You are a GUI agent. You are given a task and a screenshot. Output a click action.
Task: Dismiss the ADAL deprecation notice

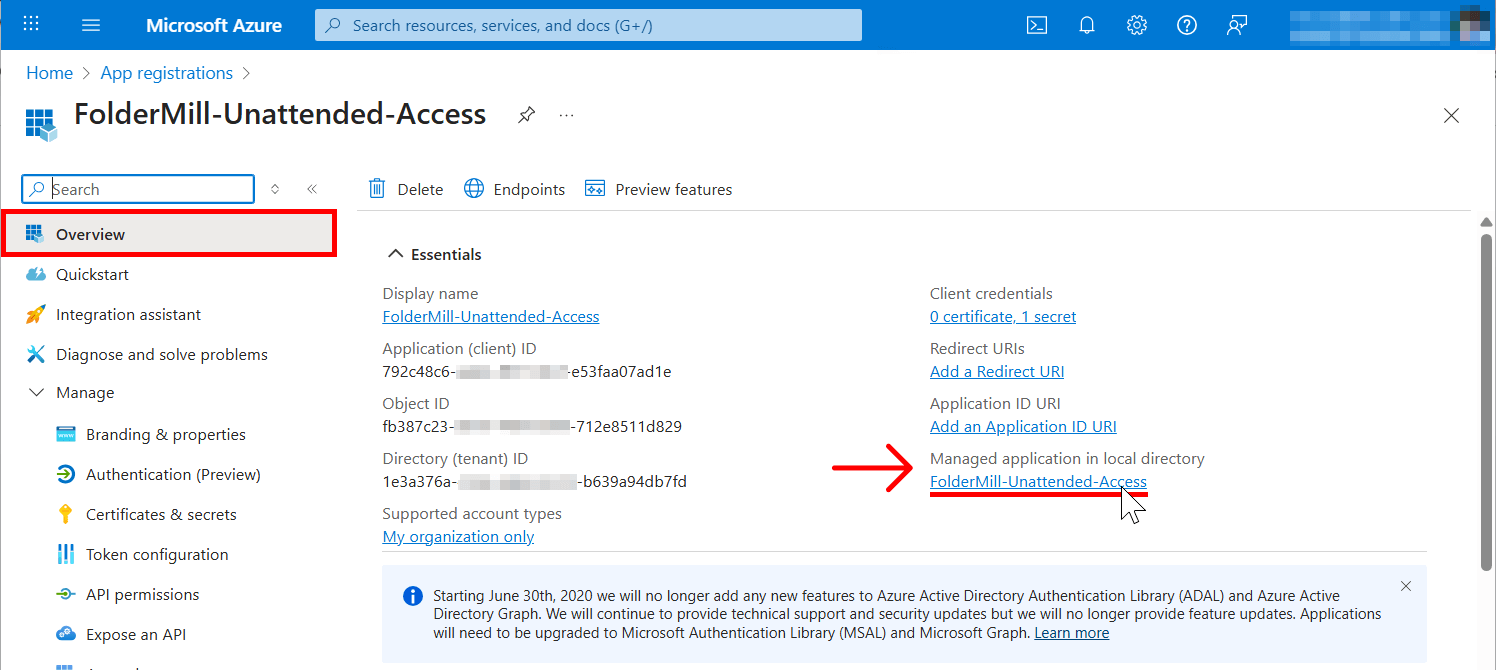(1405, 586)
